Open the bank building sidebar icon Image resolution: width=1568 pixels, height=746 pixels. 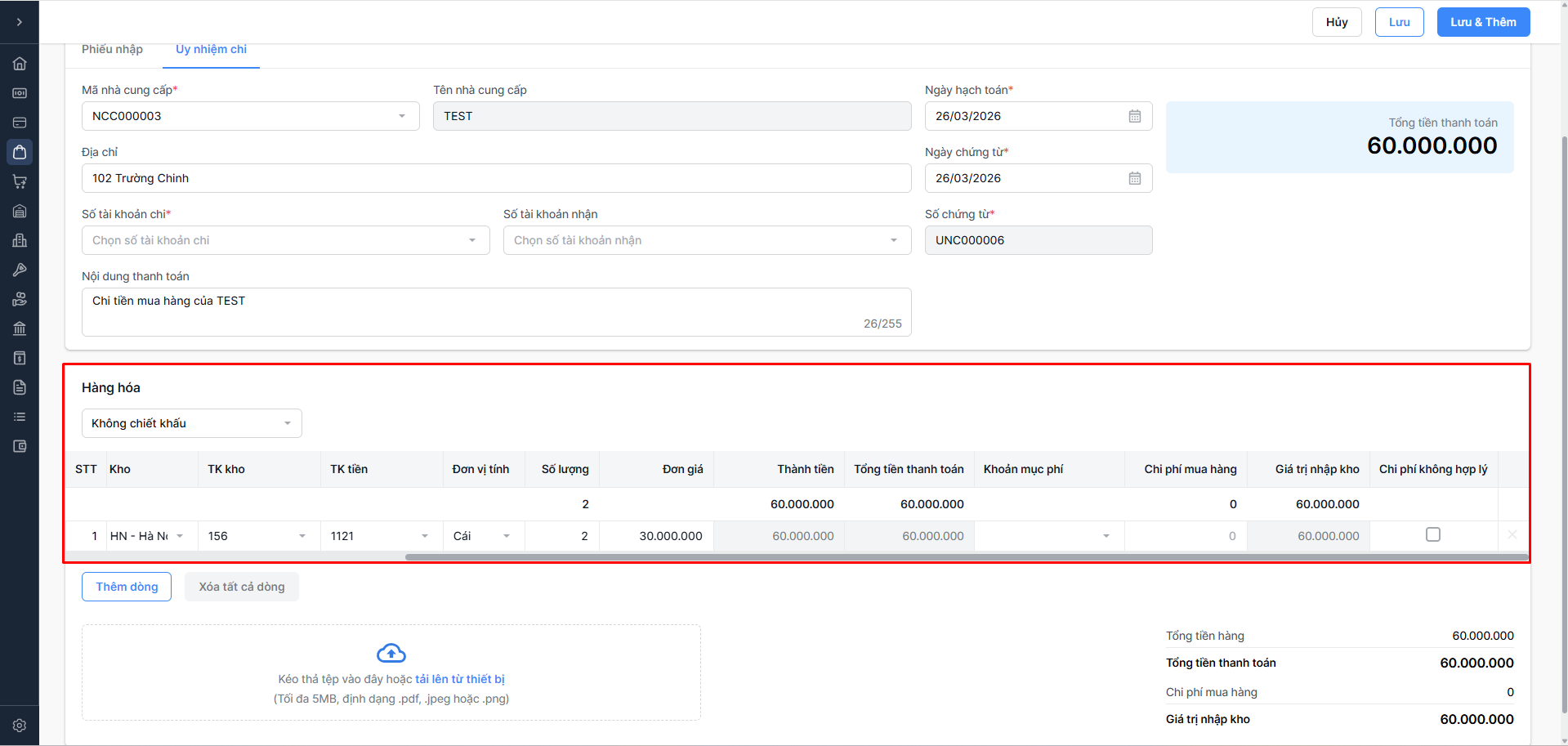click(20, 328)
